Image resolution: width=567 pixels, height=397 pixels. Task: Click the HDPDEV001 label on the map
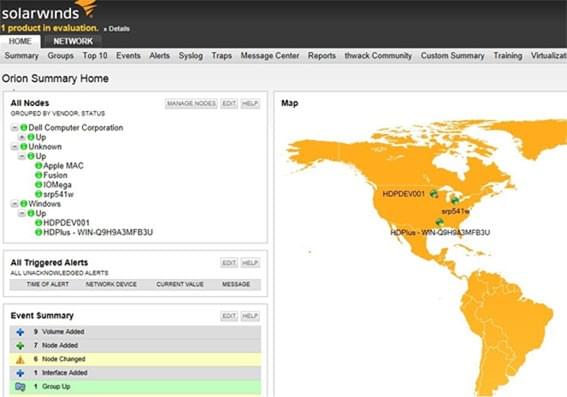click(404, 194)
